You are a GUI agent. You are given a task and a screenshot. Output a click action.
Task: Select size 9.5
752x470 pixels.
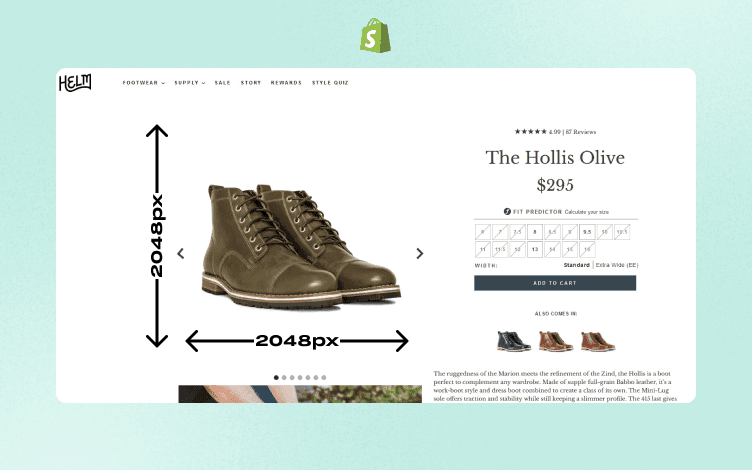[x=587, y=232]
